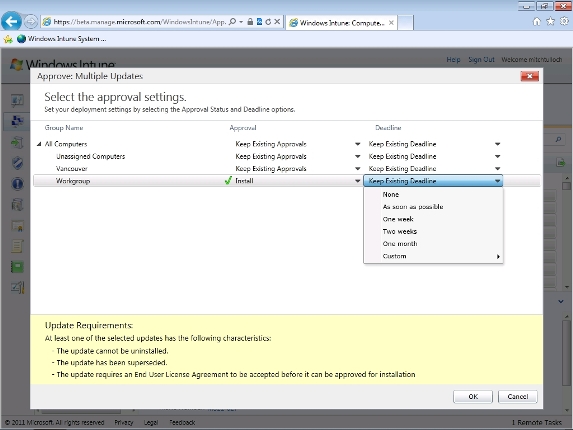Click the browser Back arrow button
Screen dimensions: 573x430
11,22
